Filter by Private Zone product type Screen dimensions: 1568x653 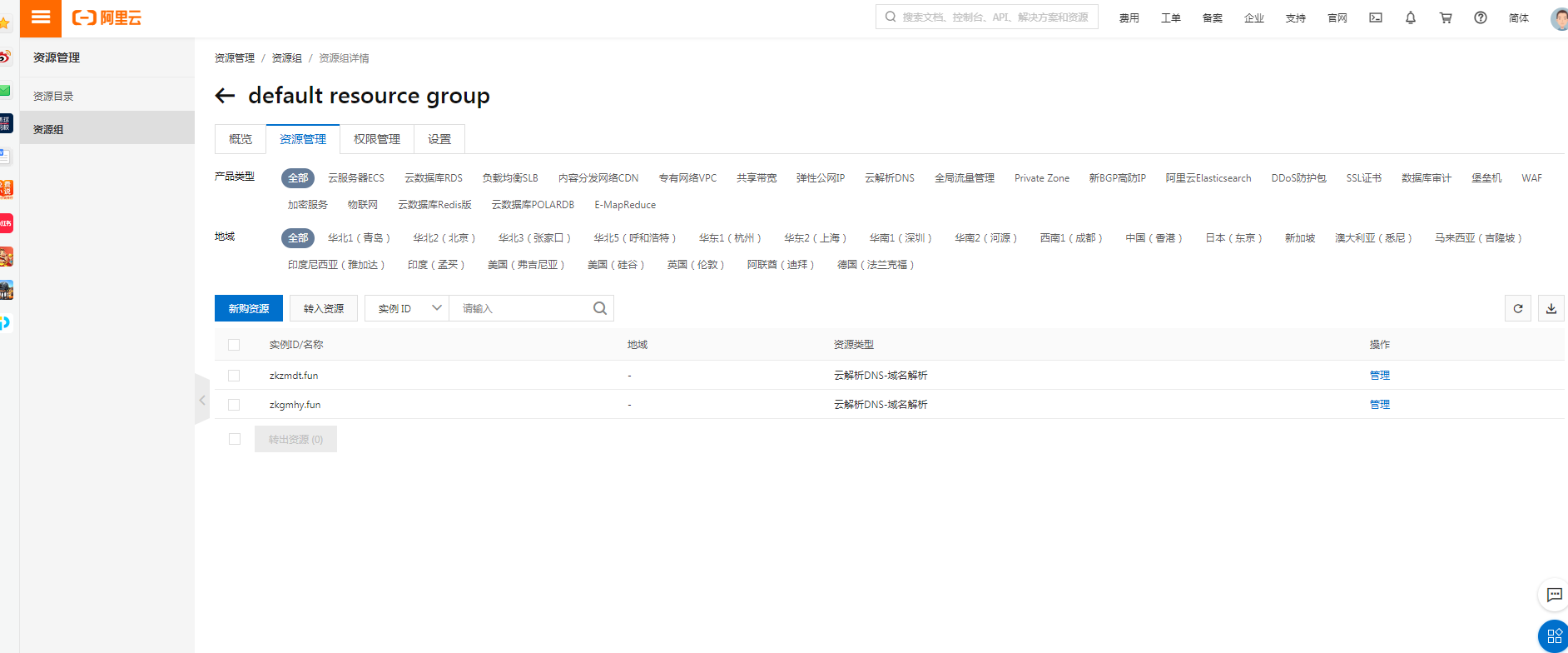click(x=1042, y=178)
